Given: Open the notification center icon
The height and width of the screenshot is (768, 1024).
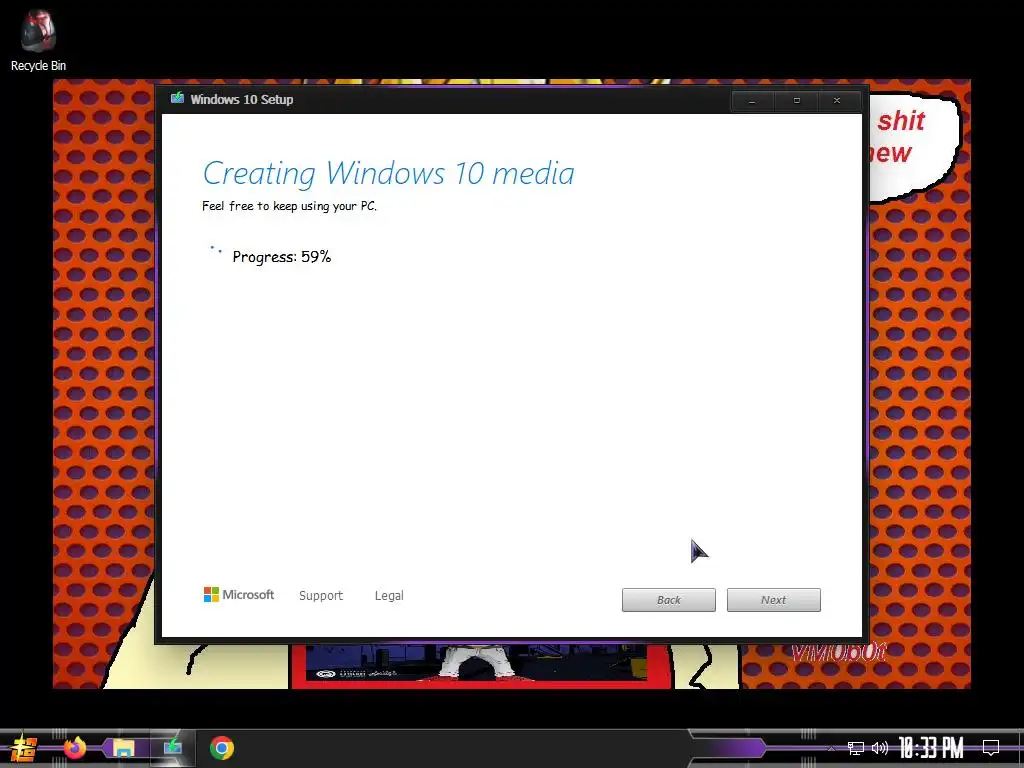Looking at the screenshot, I should 991,747.
